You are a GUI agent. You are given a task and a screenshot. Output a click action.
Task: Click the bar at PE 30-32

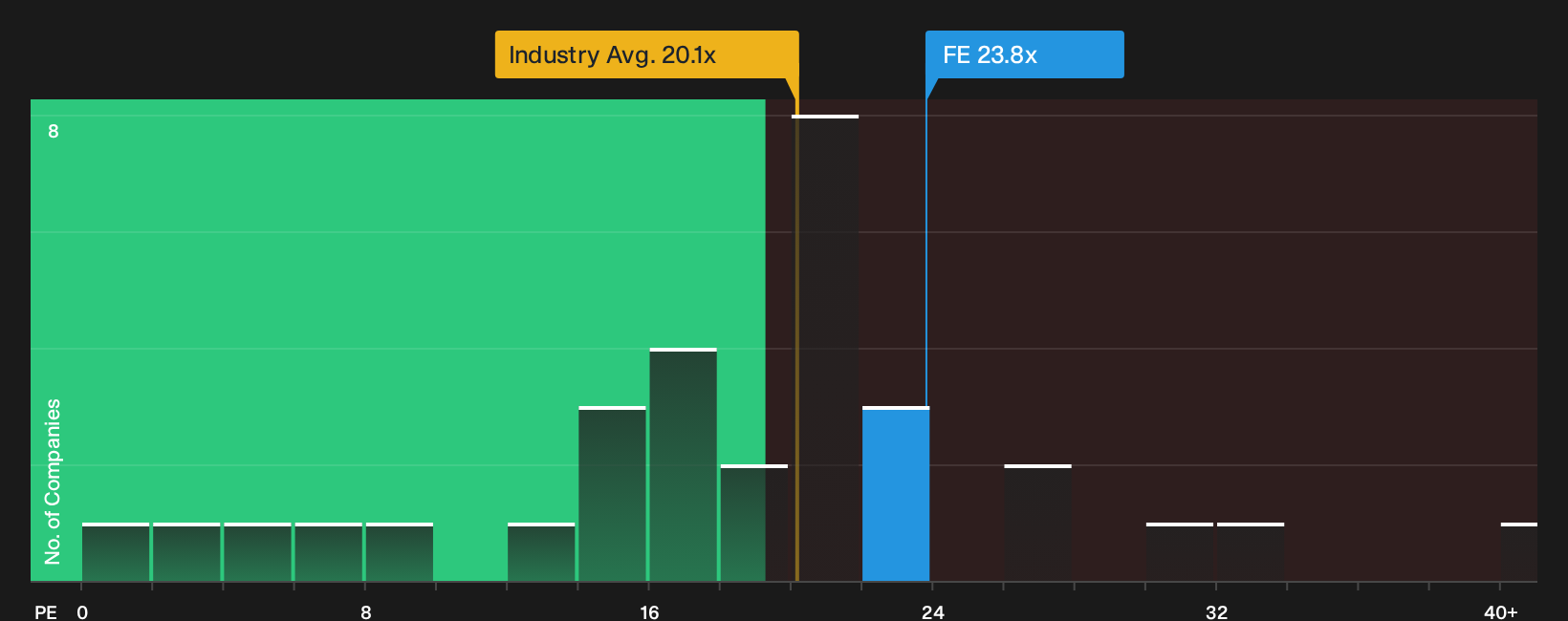[x=1179, y=552]
